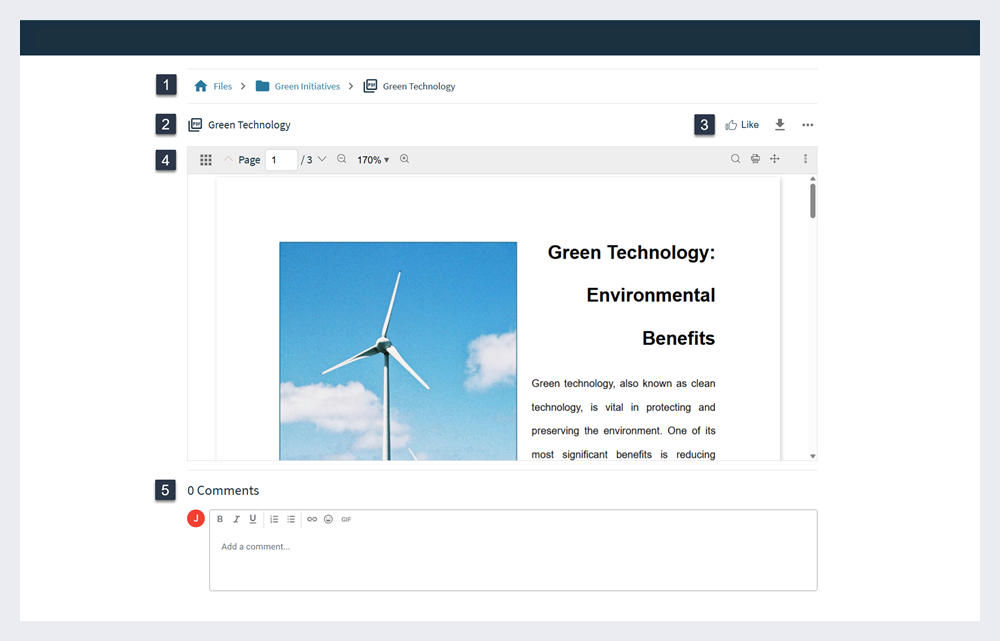
Task: Click the scrollbar down arrow in viewer
Action: 812,456
